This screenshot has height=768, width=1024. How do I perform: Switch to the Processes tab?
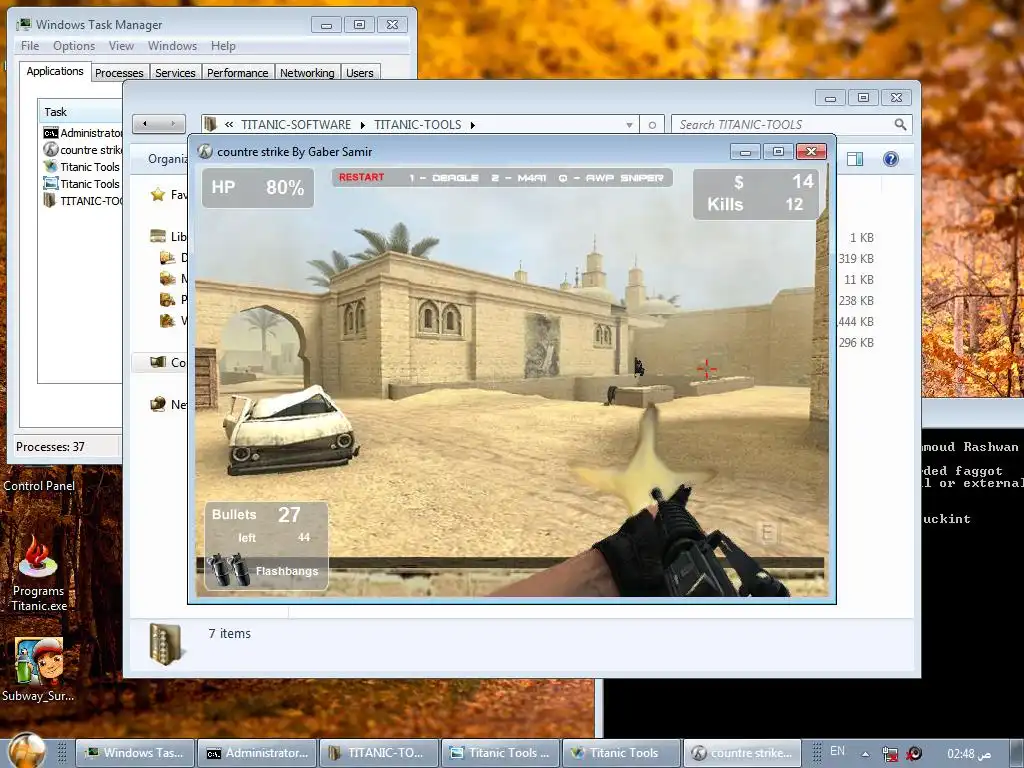coord(119,72)
